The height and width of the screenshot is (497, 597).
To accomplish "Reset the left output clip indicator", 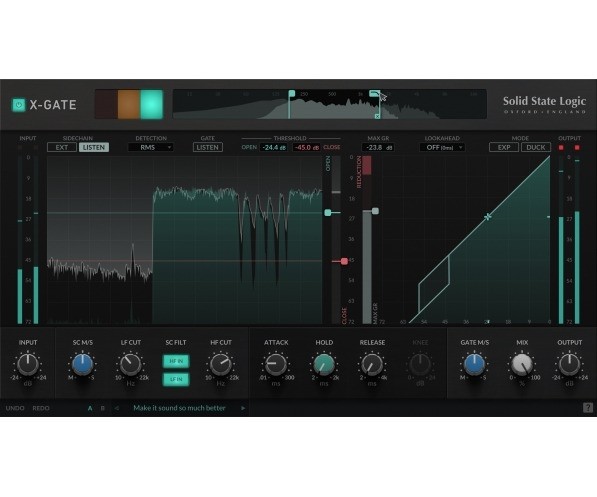I will click(x=561, y=148).
